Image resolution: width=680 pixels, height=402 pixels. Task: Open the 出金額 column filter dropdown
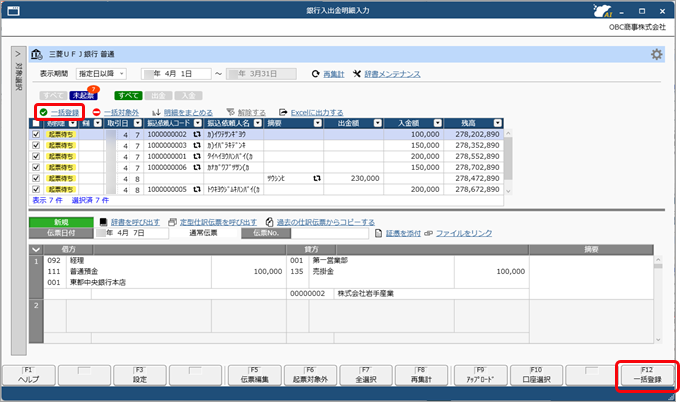click(378, 123)
